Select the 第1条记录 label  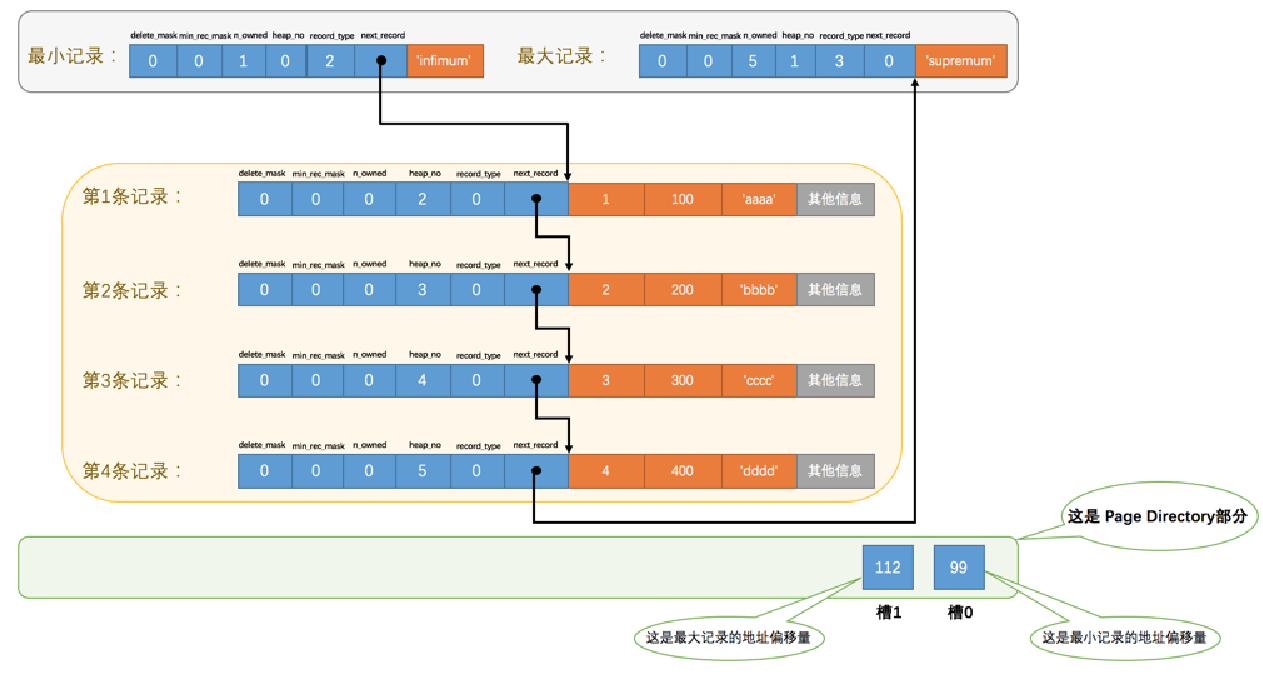[133, 196]
